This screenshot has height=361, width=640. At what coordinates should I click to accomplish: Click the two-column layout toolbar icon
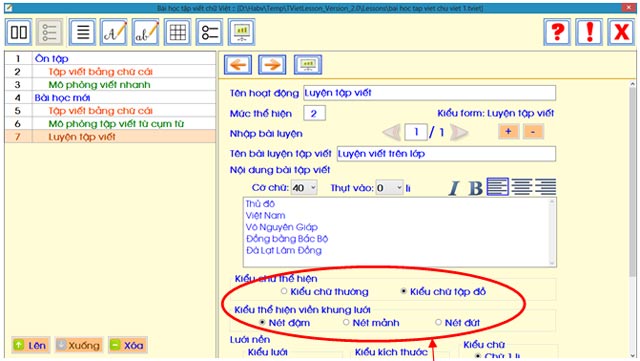click(18, 32)
